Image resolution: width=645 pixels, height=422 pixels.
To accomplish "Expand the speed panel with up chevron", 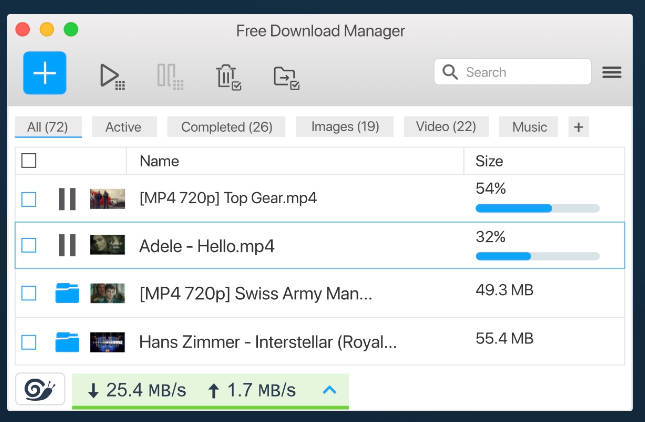I will pos(329,389).
